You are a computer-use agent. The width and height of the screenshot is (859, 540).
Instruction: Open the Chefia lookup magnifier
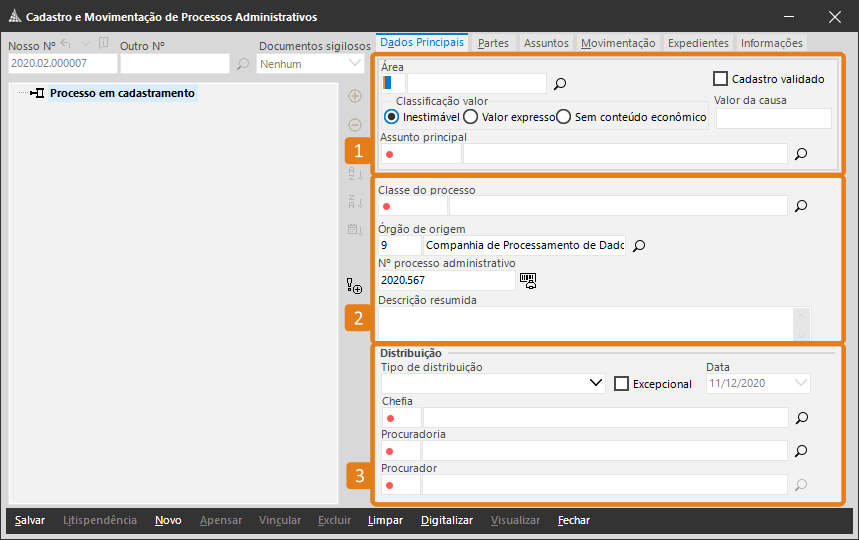pyautogui.click(x=801, y=418)
